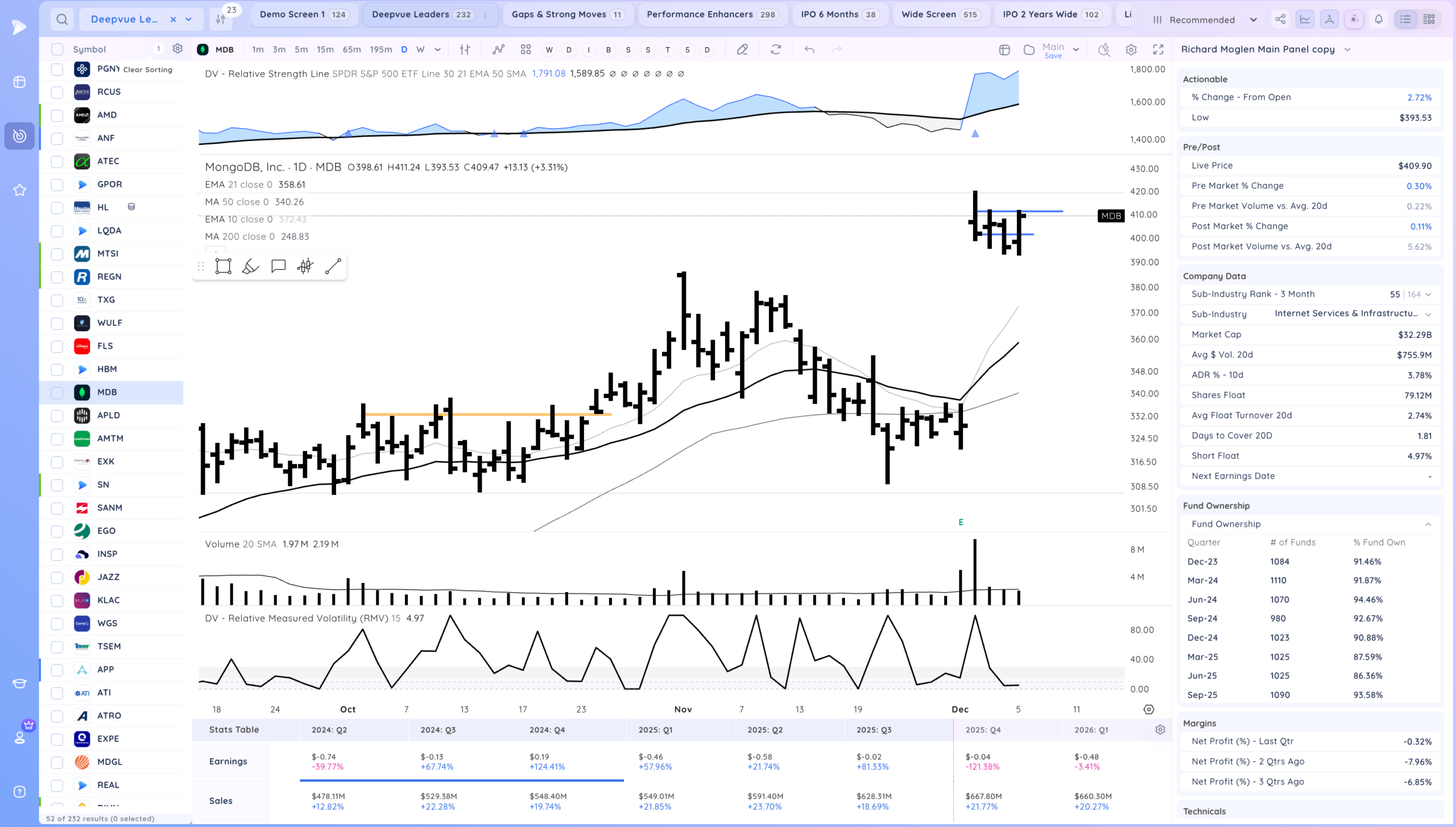Click the share icon in top bar
The image size is (1456, 827).
click(x=1280, y=19)
